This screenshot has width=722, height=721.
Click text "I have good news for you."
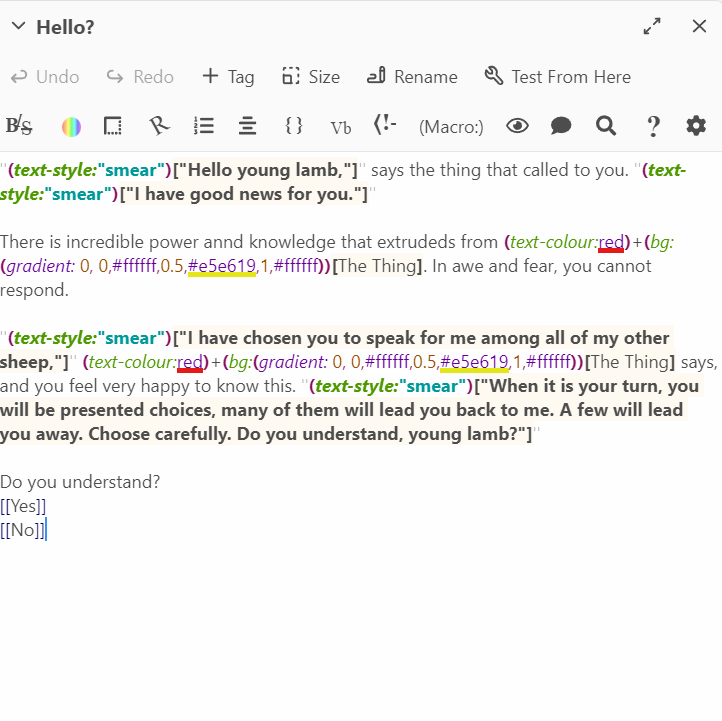pyautogui.click(x=244, y=194)
